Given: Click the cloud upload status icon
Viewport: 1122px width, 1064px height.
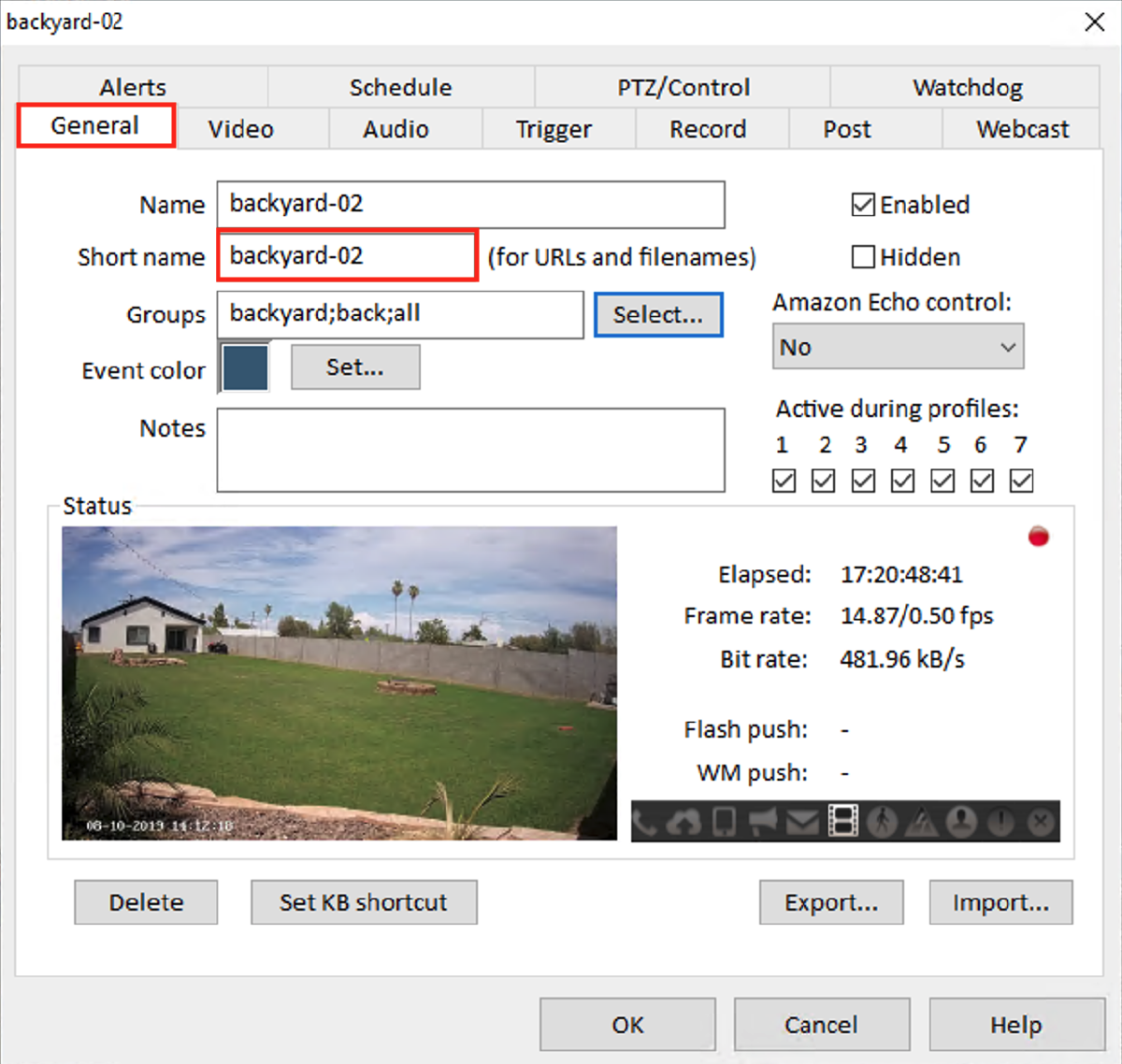Looking at the screenshot, I should [x=685, y=821].
